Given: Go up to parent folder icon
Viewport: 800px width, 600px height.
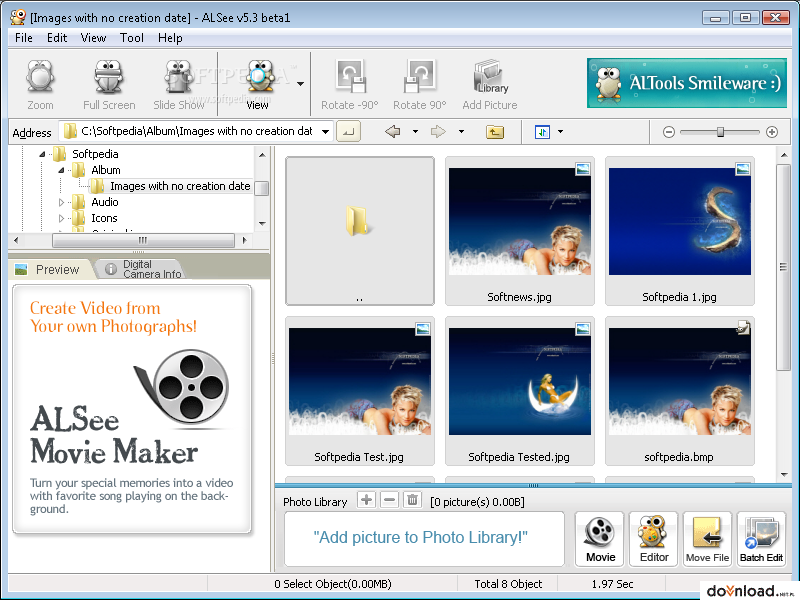Looking at the screenshot, I should pos(494,132).
